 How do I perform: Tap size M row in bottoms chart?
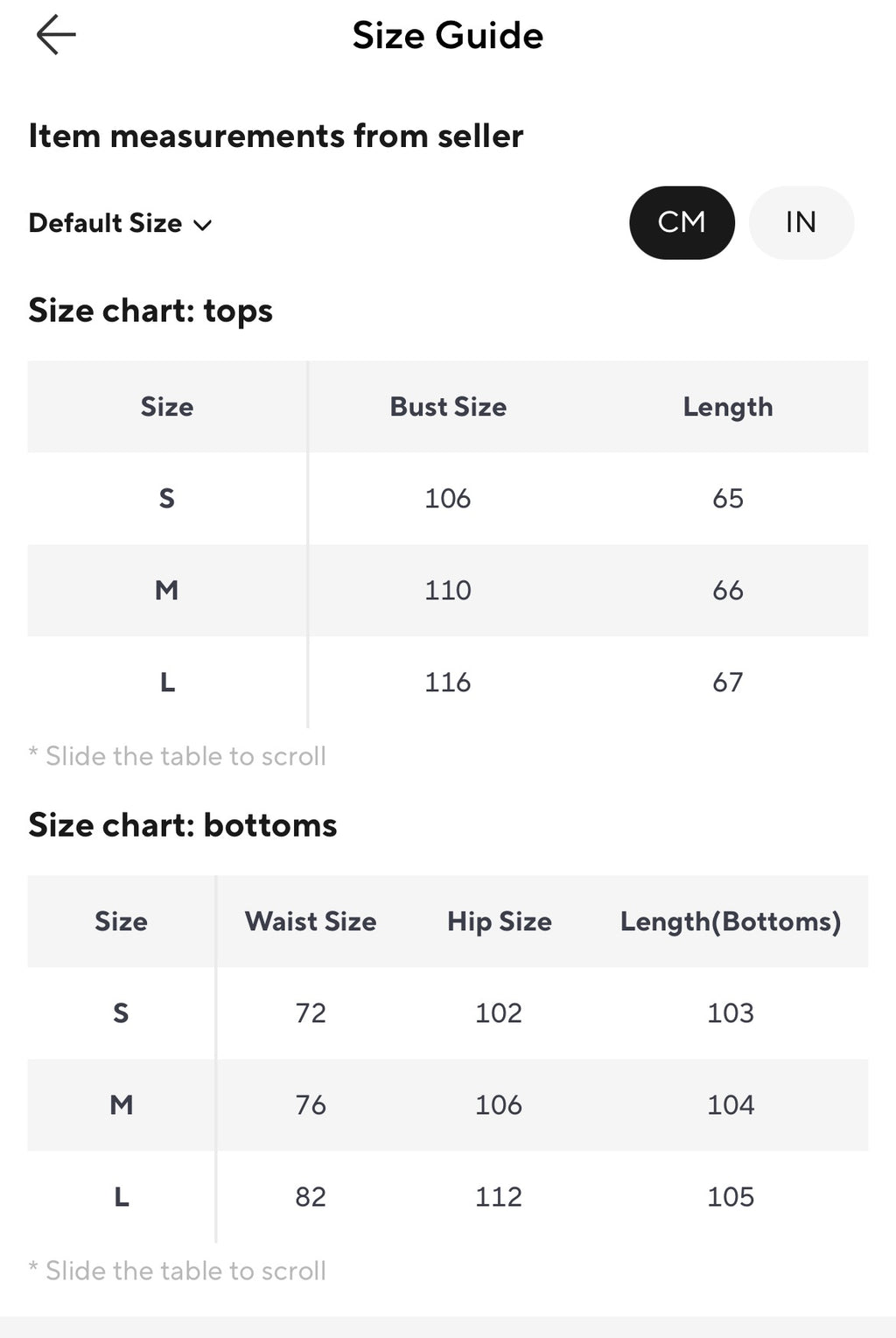click(448, 1105)
